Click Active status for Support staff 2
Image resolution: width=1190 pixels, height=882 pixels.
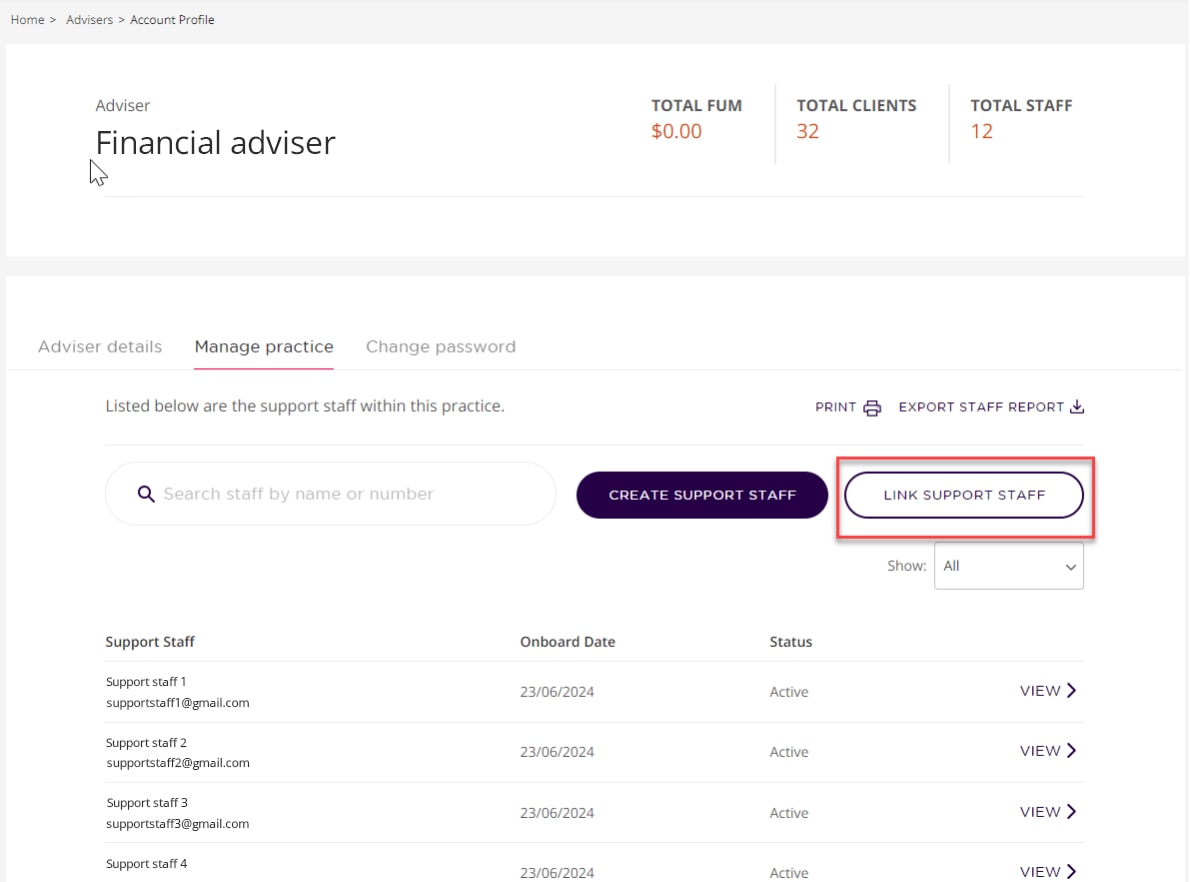coord(789,752)
